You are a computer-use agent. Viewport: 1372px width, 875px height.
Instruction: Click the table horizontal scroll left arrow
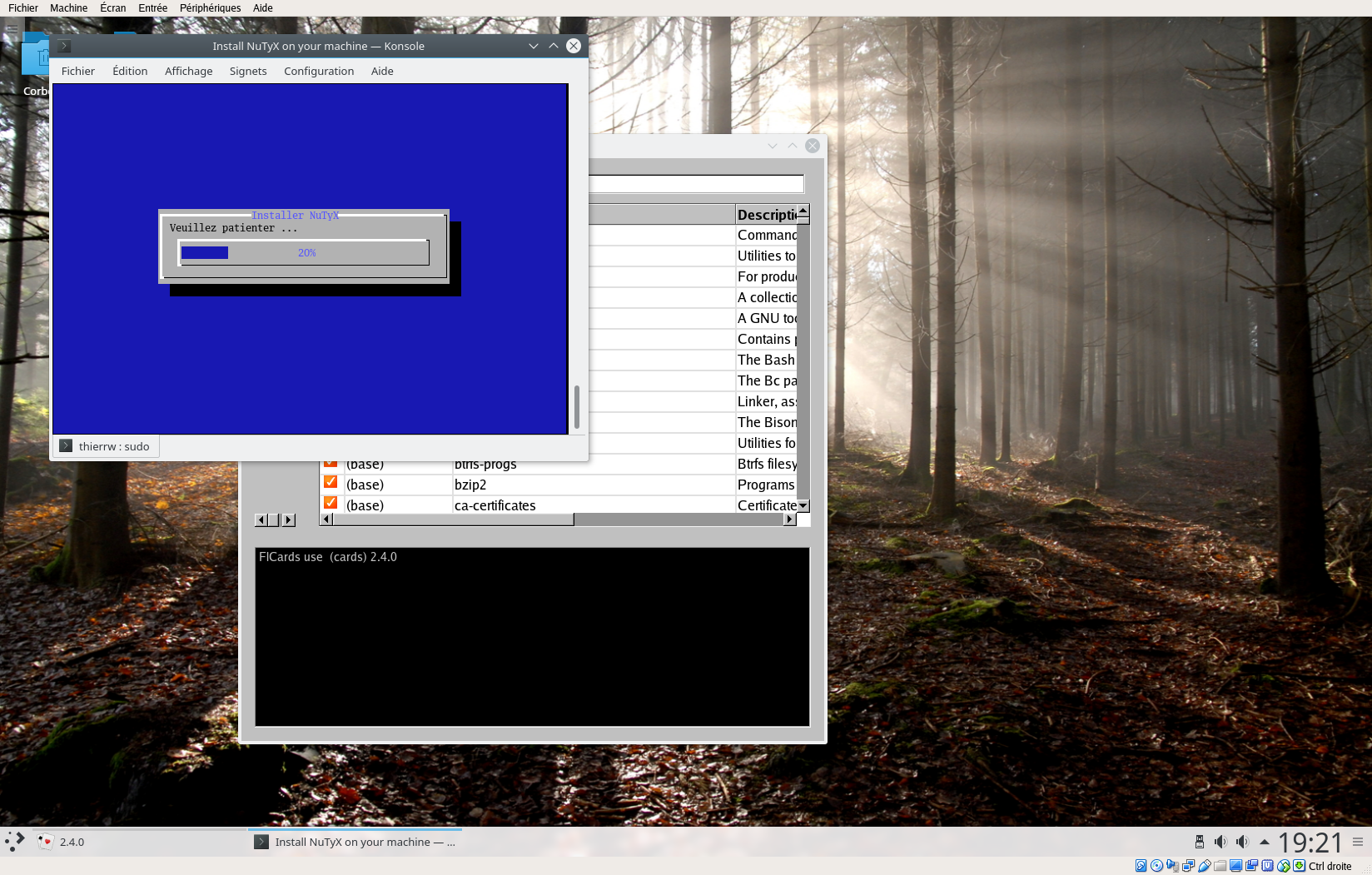pyautogui.click(x=327, y=520)
